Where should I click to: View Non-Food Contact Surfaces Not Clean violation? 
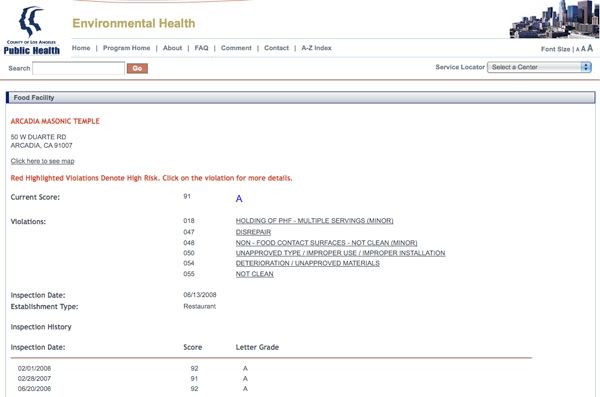326,243
